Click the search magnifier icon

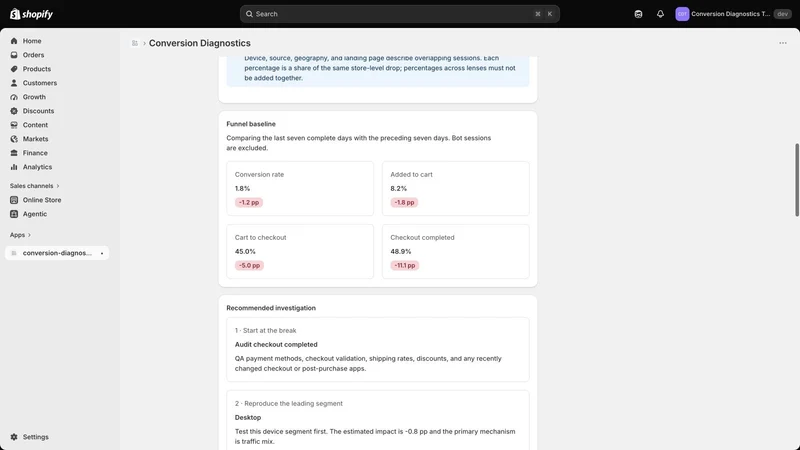point(249,14)
